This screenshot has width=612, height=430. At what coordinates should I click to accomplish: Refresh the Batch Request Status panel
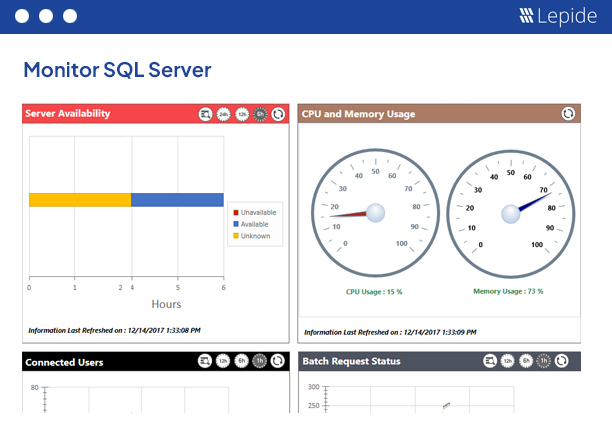[x=562, y=361]
